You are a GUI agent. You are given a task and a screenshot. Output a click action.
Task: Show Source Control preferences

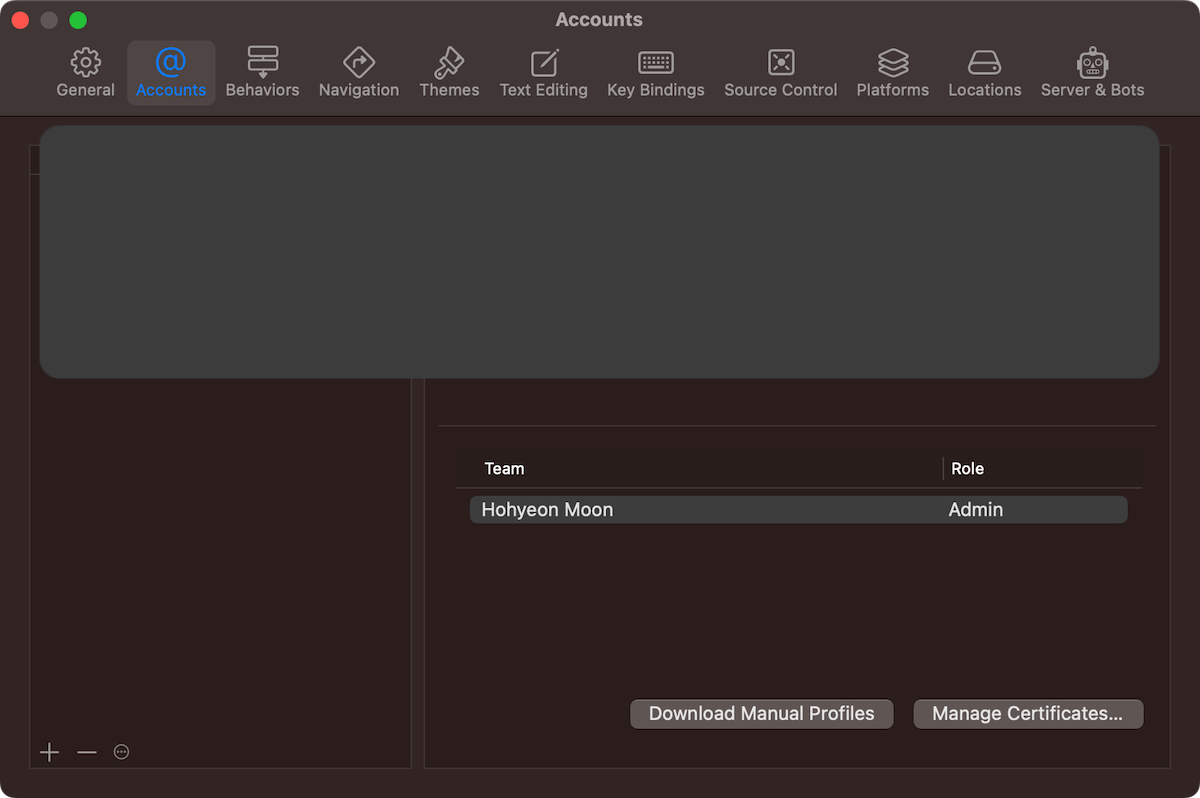(780, 73)
